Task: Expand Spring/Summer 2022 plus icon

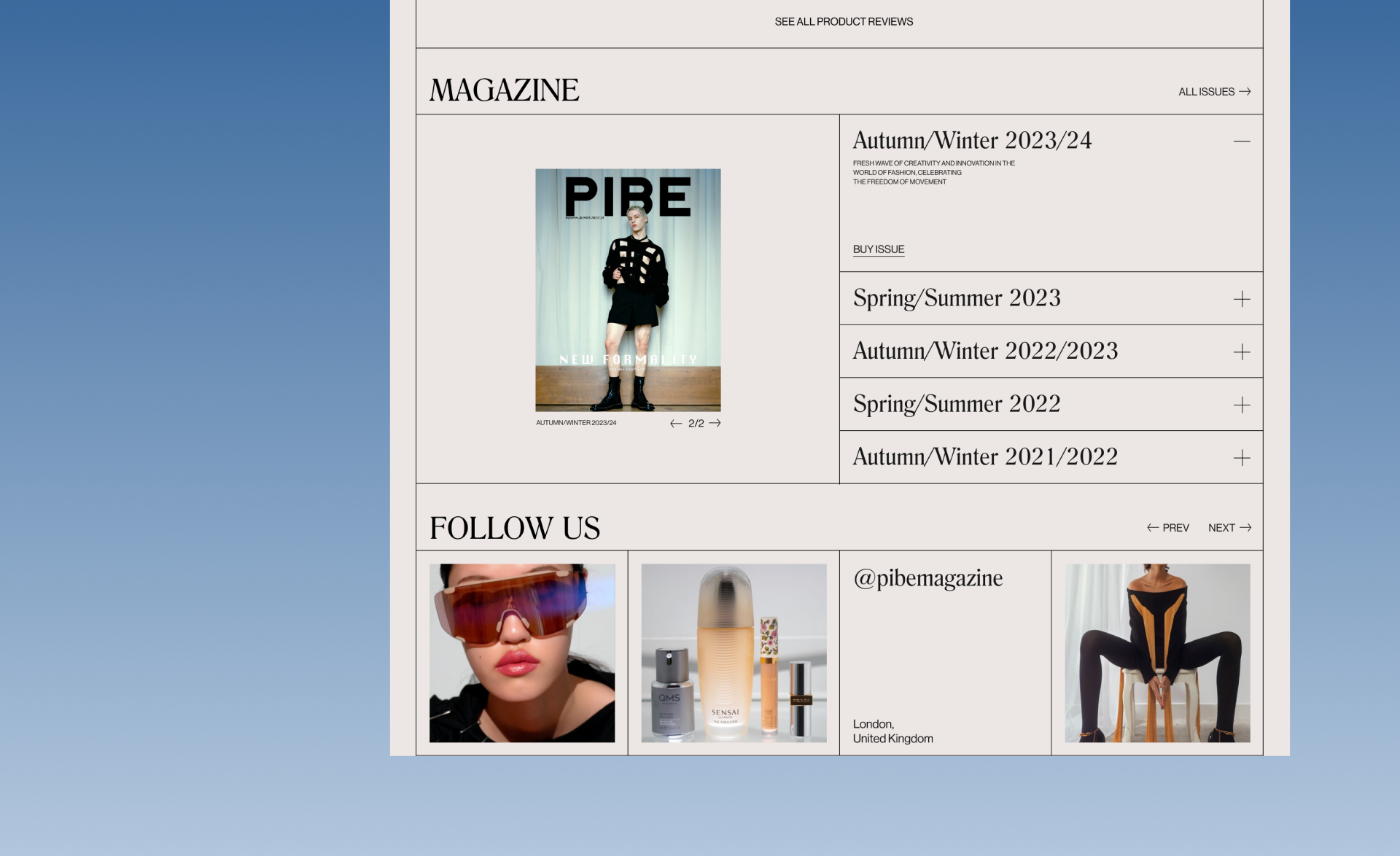Action: pos(1241,405)
